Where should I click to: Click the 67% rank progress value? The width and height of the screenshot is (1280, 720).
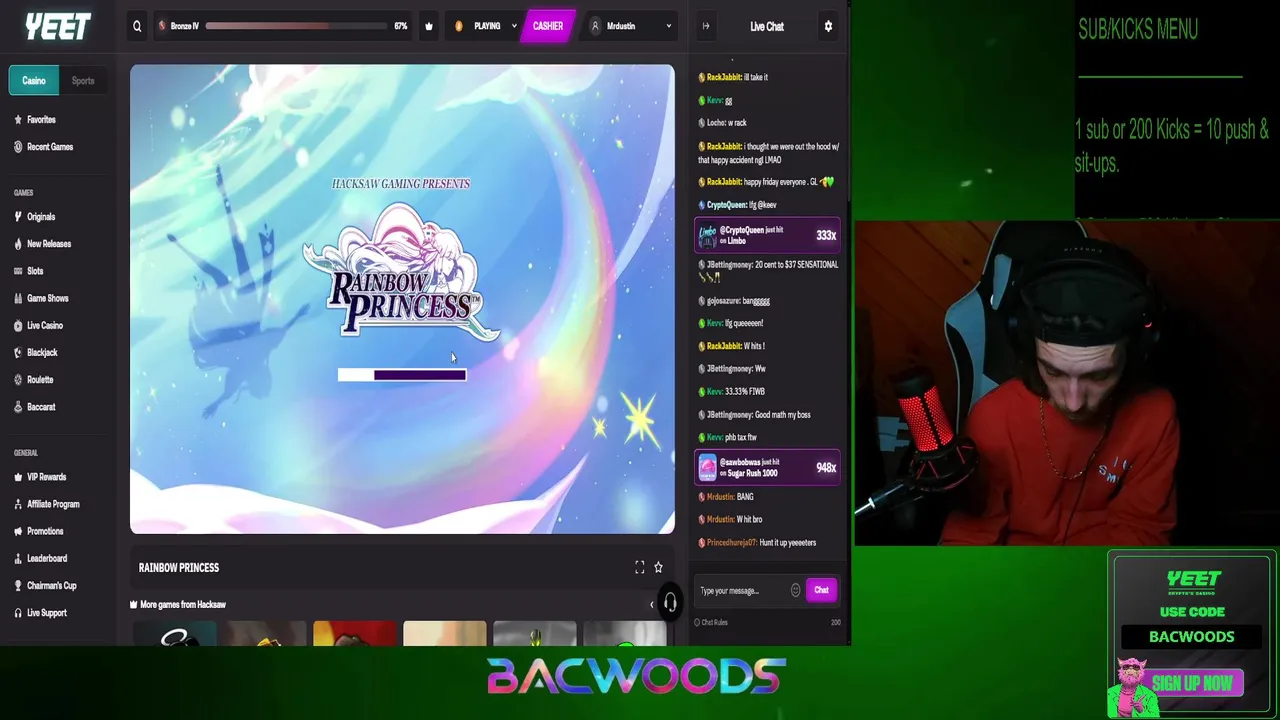point(401,26)
